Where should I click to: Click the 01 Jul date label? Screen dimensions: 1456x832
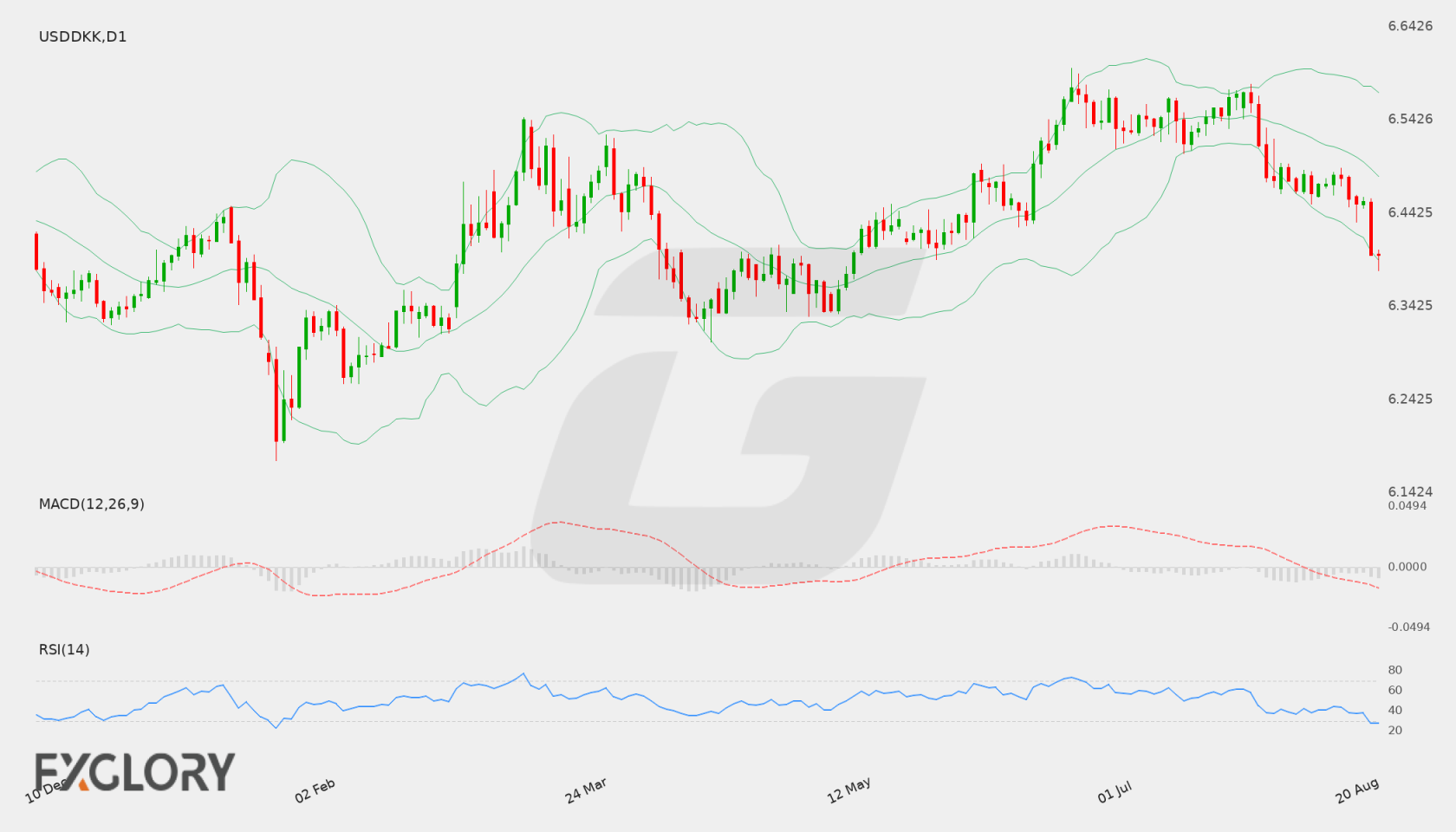click(1115, 791)
